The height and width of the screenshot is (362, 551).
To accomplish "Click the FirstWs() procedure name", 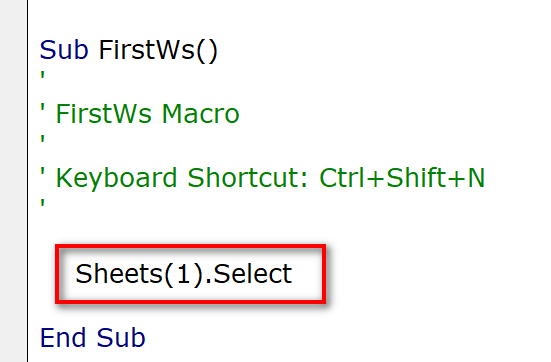I will coord(158,51).
